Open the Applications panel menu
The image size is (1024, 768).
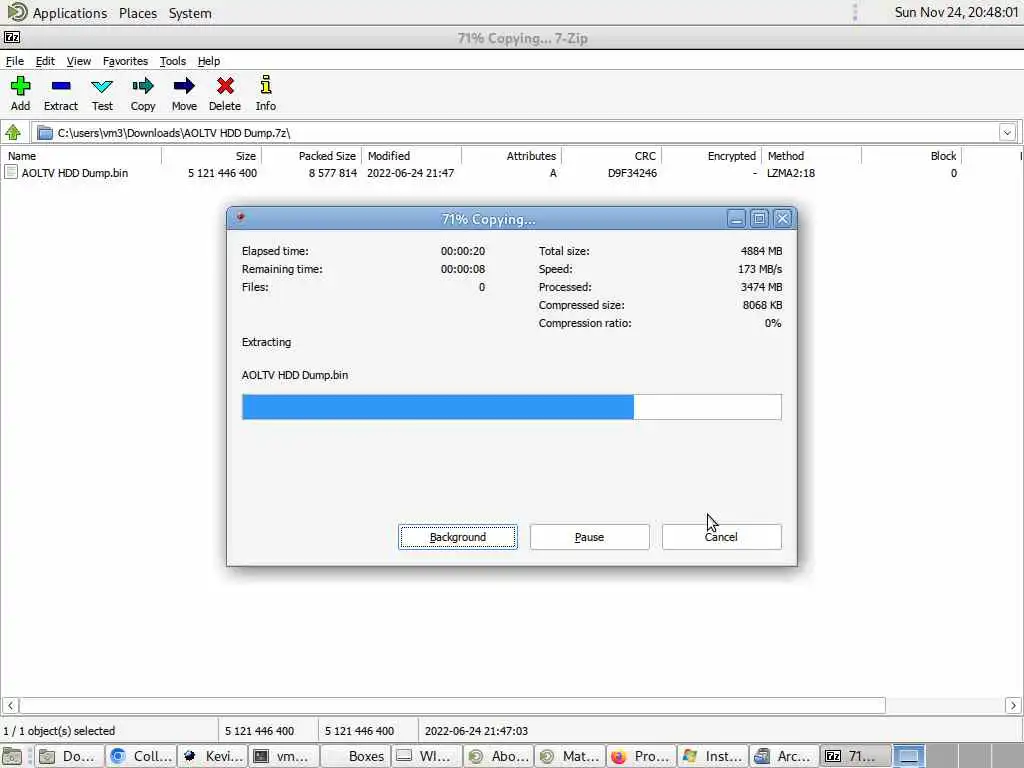coord(57,12)
